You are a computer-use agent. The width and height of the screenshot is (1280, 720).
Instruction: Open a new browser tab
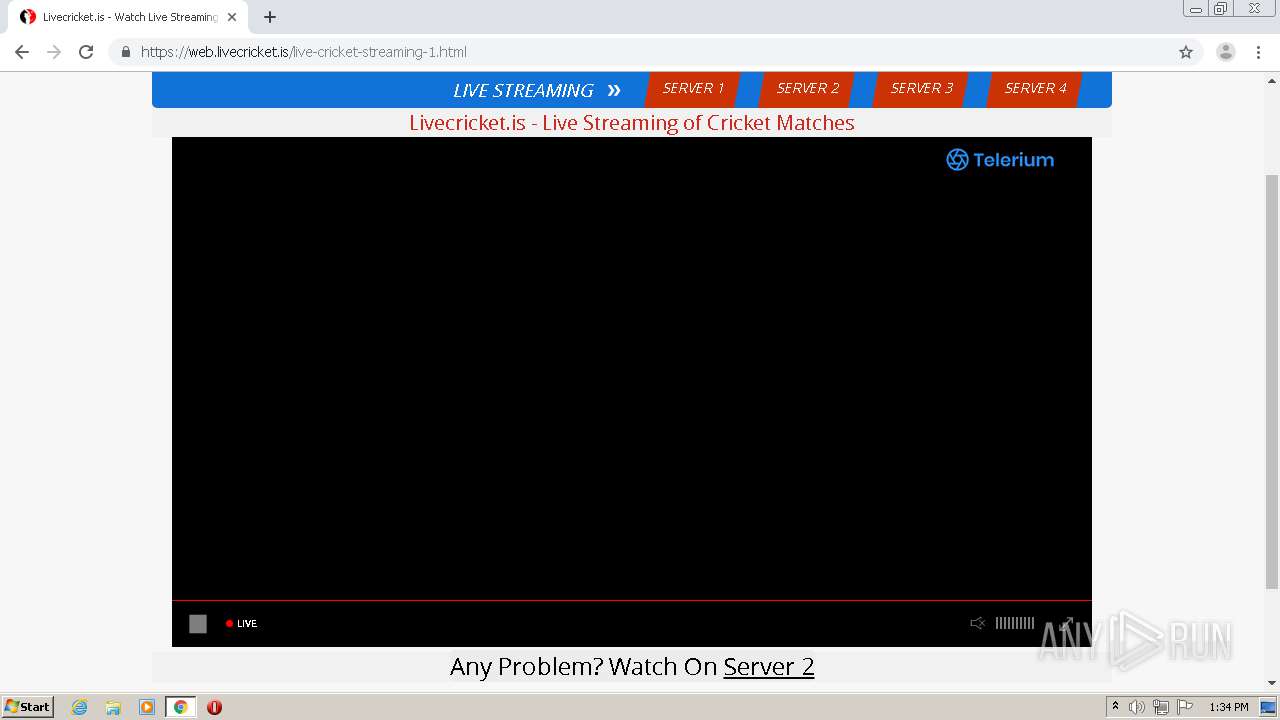[270, 17]
